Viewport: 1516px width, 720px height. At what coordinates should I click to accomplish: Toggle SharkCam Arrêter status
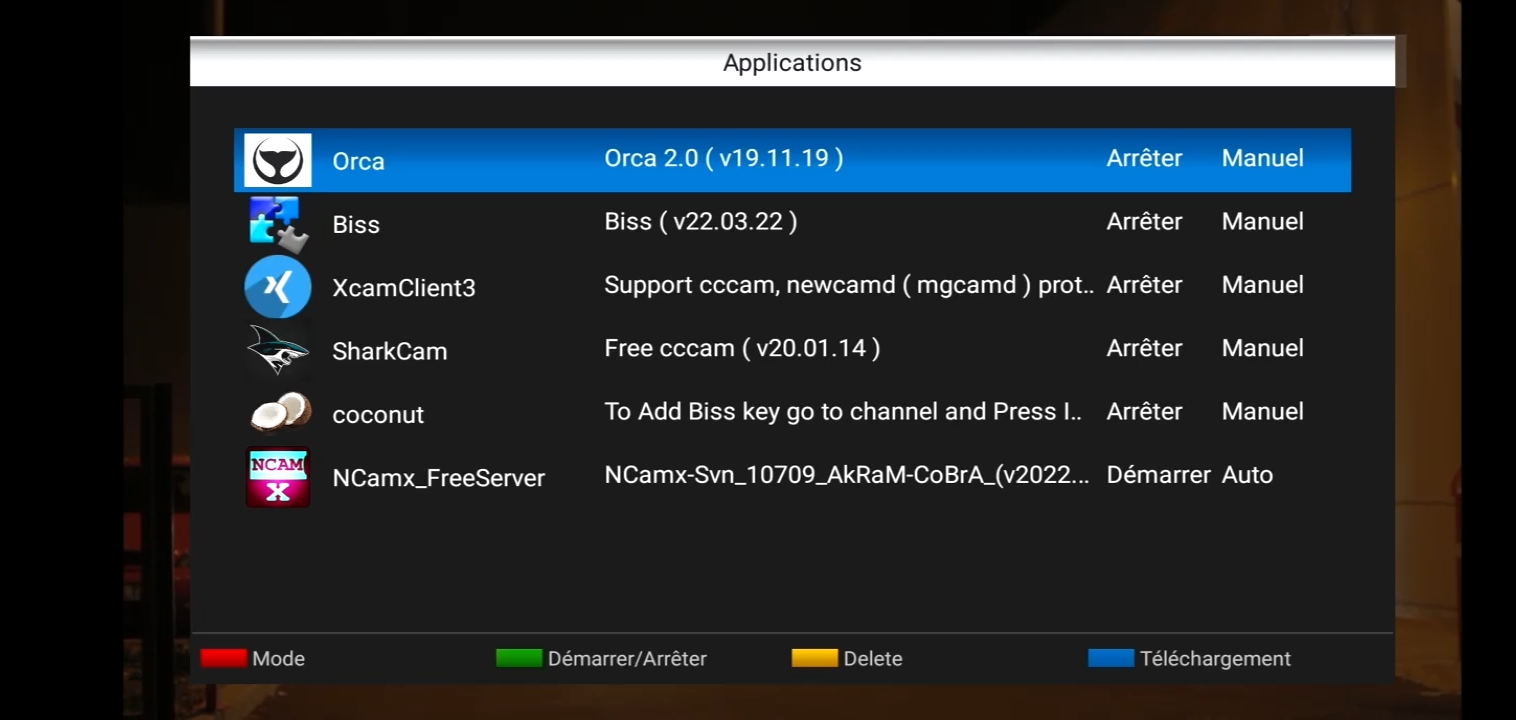click(x=1144, y=348)
